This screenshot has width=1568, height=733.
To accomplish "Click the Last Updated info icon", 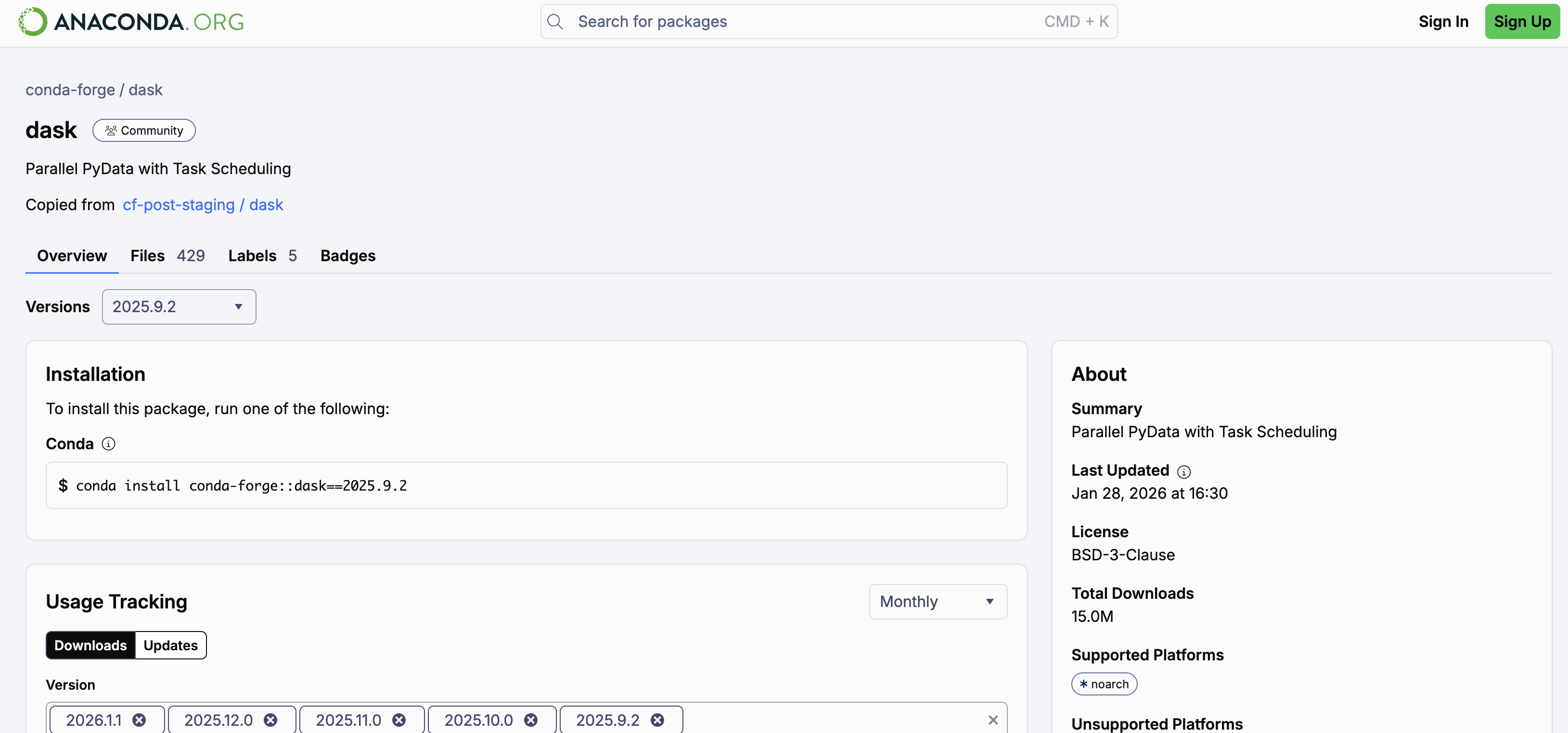I will (1183, 472).
